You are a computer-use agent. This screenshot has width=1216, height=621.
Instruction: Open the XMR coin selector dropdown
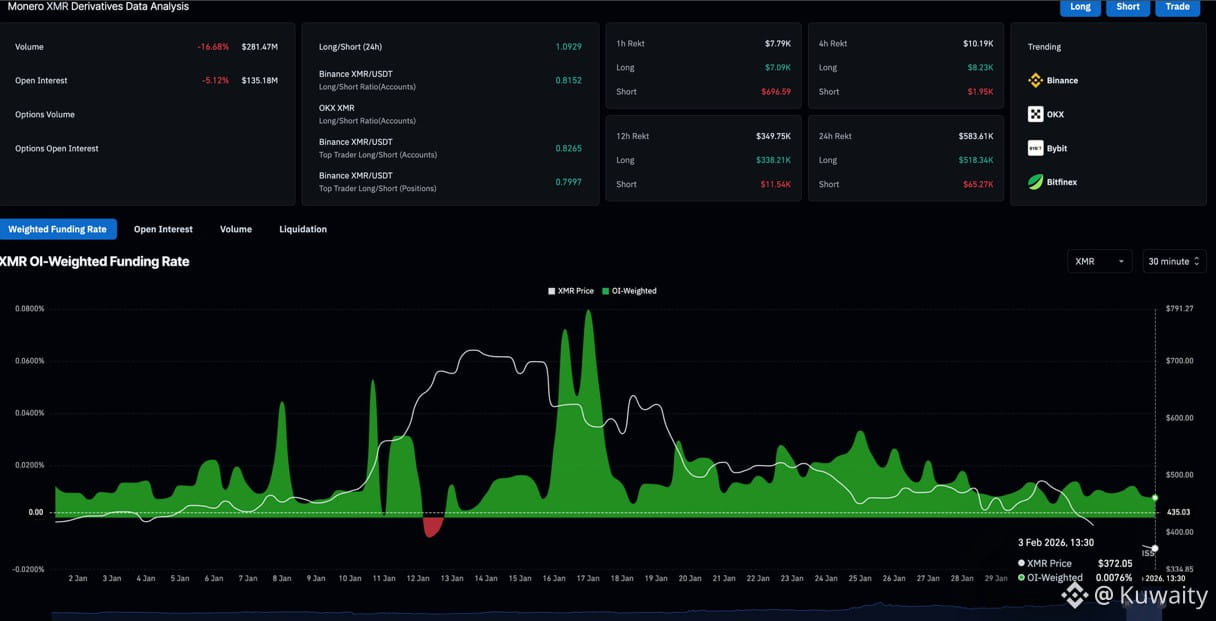tap(1099, 261)
